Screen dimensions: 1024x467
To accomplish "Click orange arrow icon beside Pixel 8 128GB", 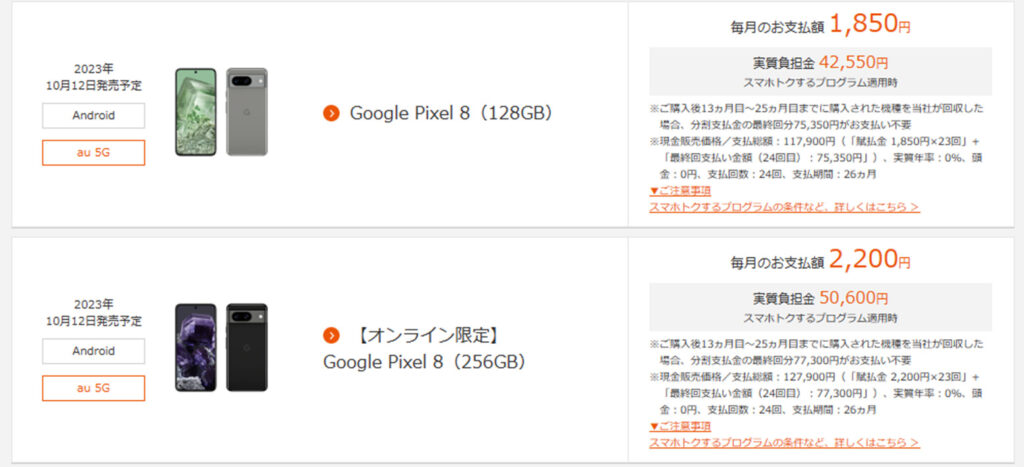I will [331, 114].
